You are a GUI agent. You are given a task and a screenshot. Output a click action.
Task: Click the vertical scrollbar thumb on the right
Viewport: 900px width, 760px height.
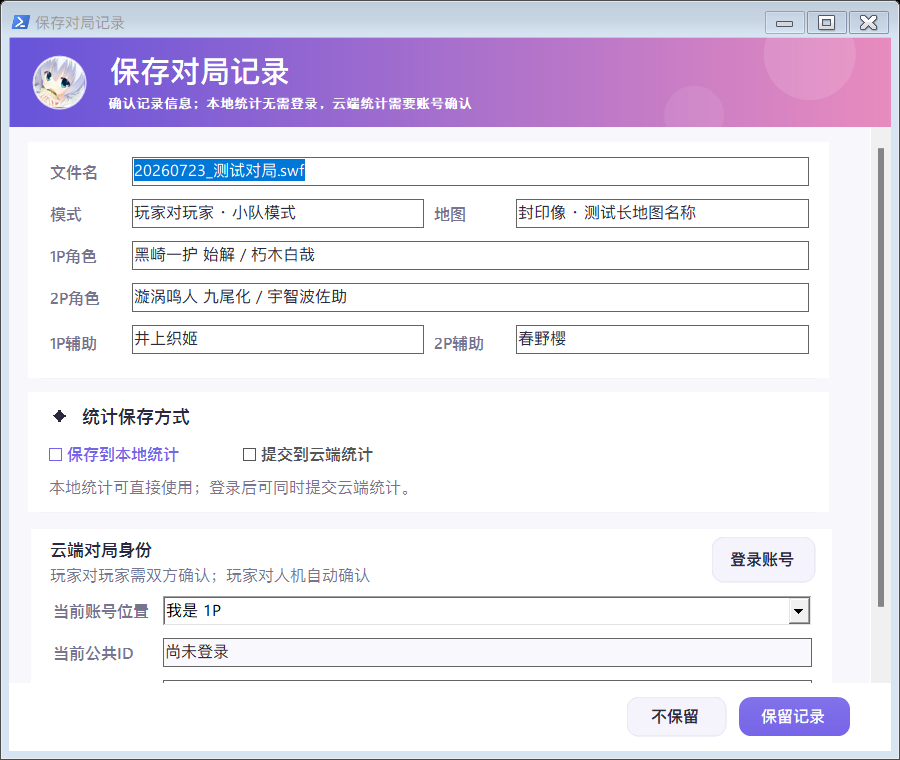pos(880,377)
